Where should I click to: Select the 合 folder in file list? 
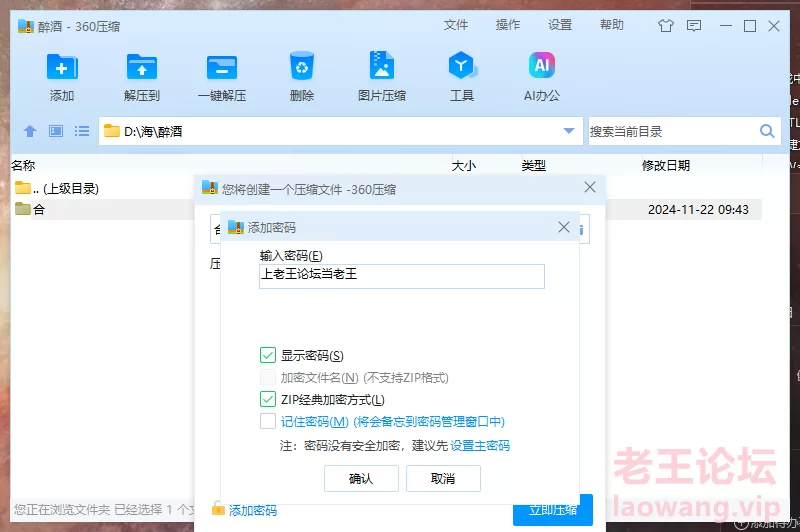[39, 210]
